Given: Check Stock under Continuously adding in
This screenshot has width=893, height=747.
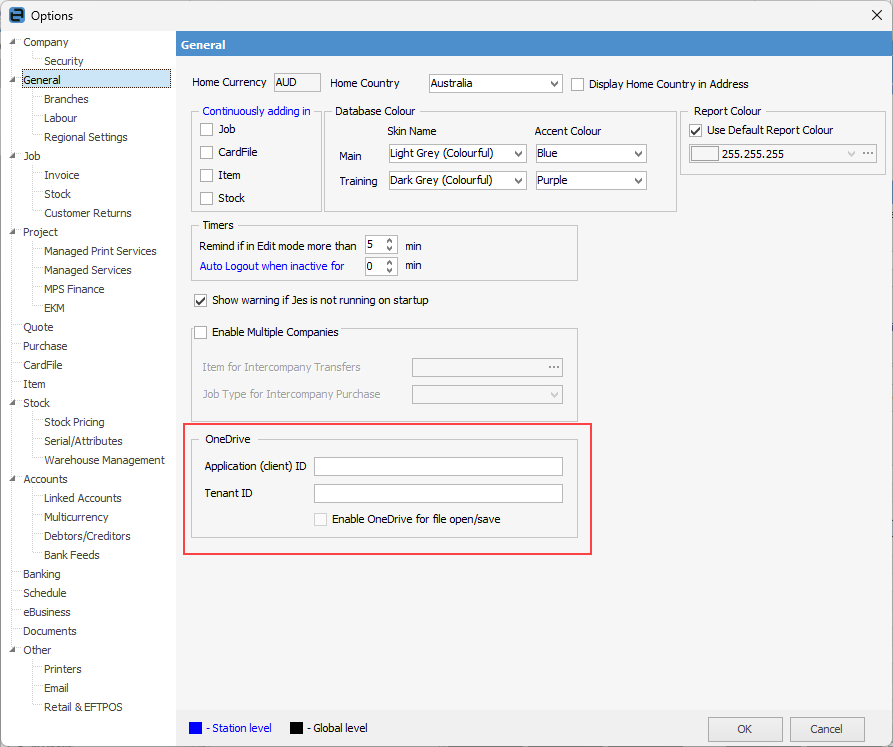Looking at the screenshot, I should pyautogui.click(x=205, y=198).
